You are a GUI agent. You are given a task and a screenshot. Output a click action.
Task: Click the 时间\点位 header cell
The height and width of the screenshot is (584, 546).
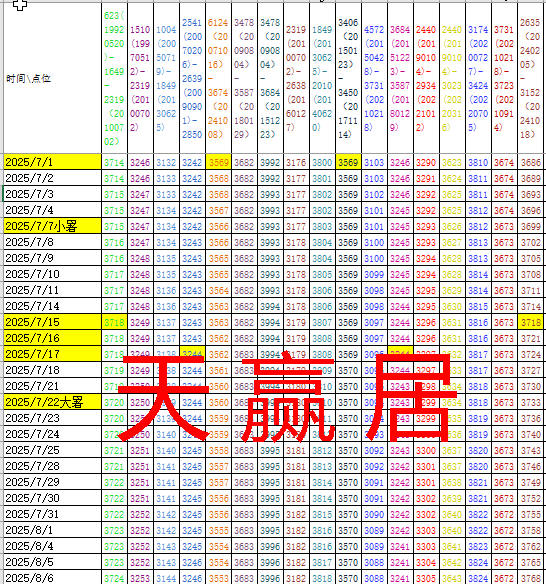pos(53,78)
